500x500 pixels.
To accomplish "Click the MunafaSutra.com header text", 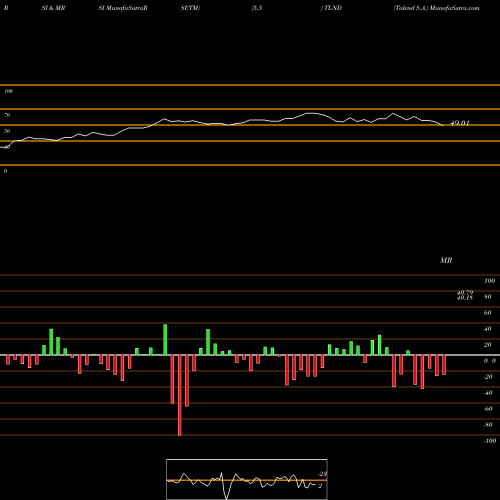I will 455,8.
